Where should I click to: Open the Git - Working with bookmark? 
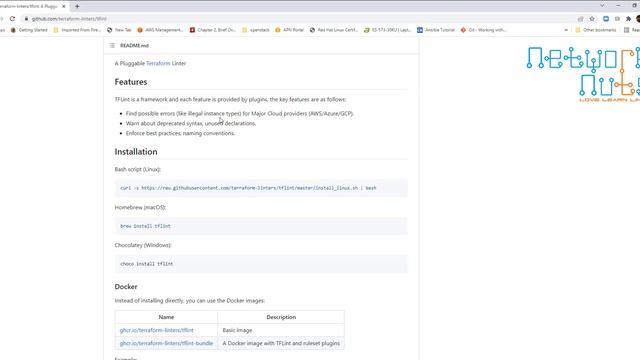pyautogui.click(x=483, y=30)
